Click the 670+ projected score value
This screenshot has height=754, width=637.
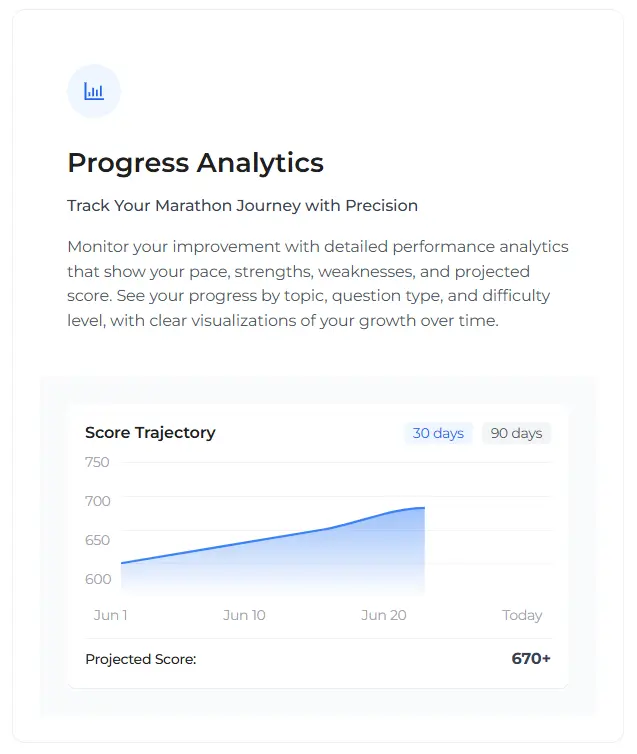click(x=531, y=658)
